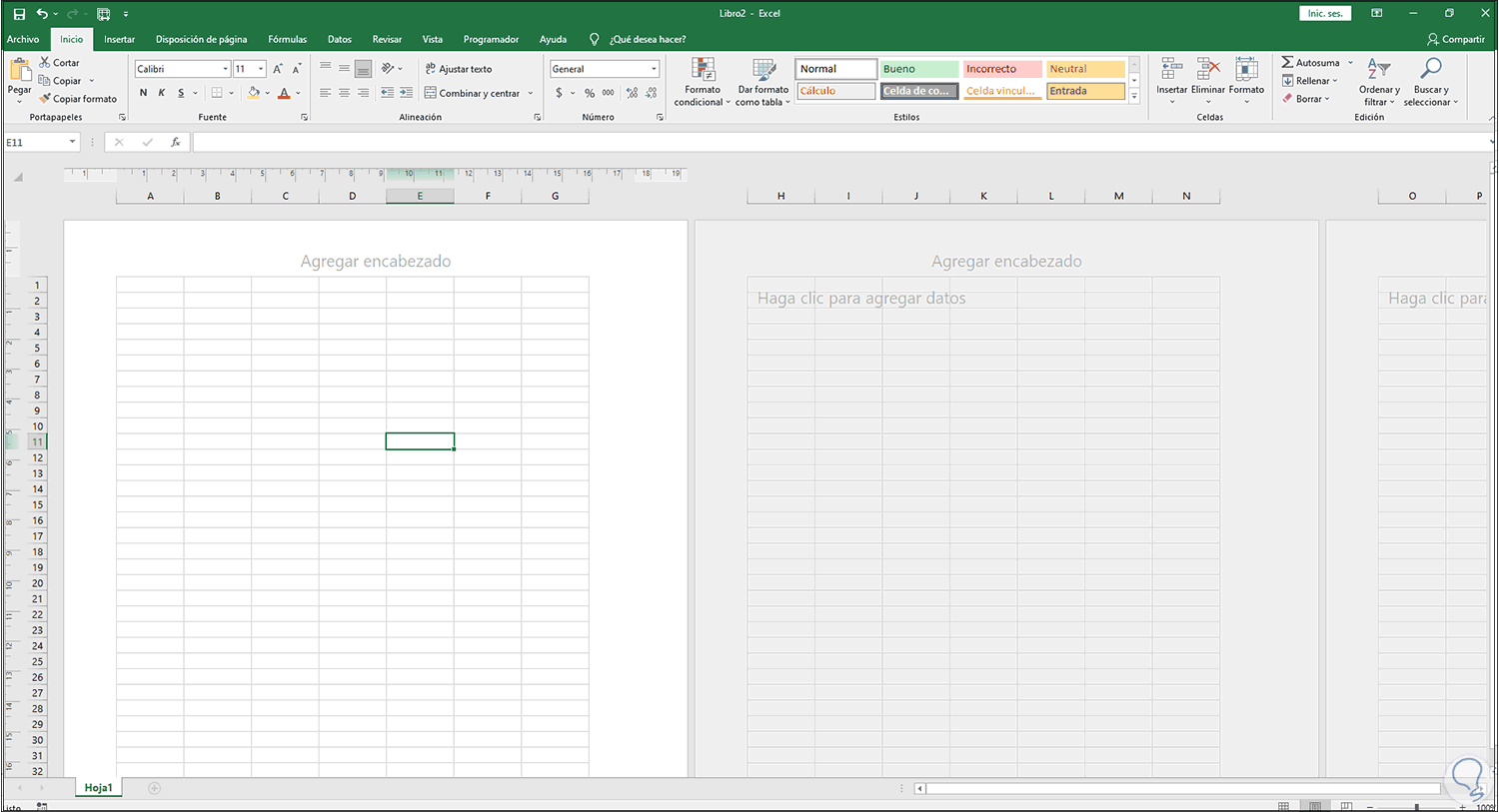Apply the Normal cell style
Image resolution: width=1499 pixels, height=812 pixels.
(835, 69)
